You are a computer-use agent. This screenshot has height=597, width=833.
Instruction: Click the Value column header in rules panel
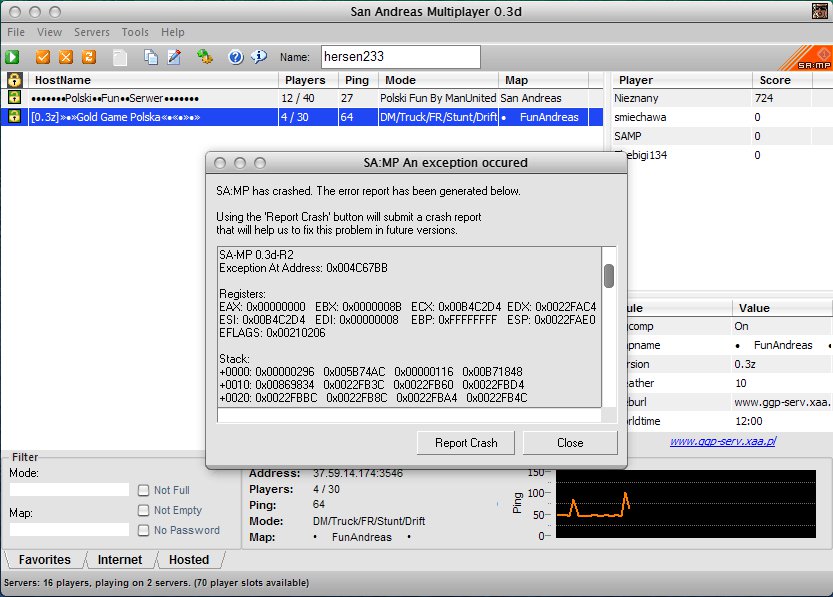(x=782, y=308)
